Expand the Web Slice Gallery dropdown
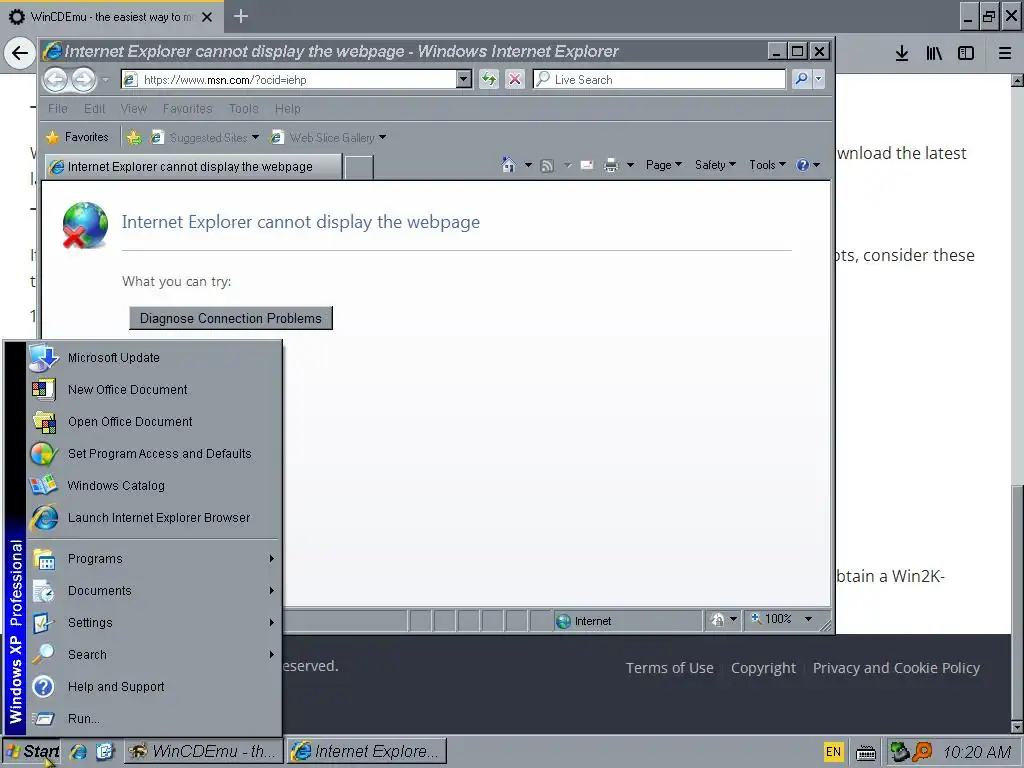This screenshot has width=1024, height=768. pyautogui.click(x=383, y=137)
